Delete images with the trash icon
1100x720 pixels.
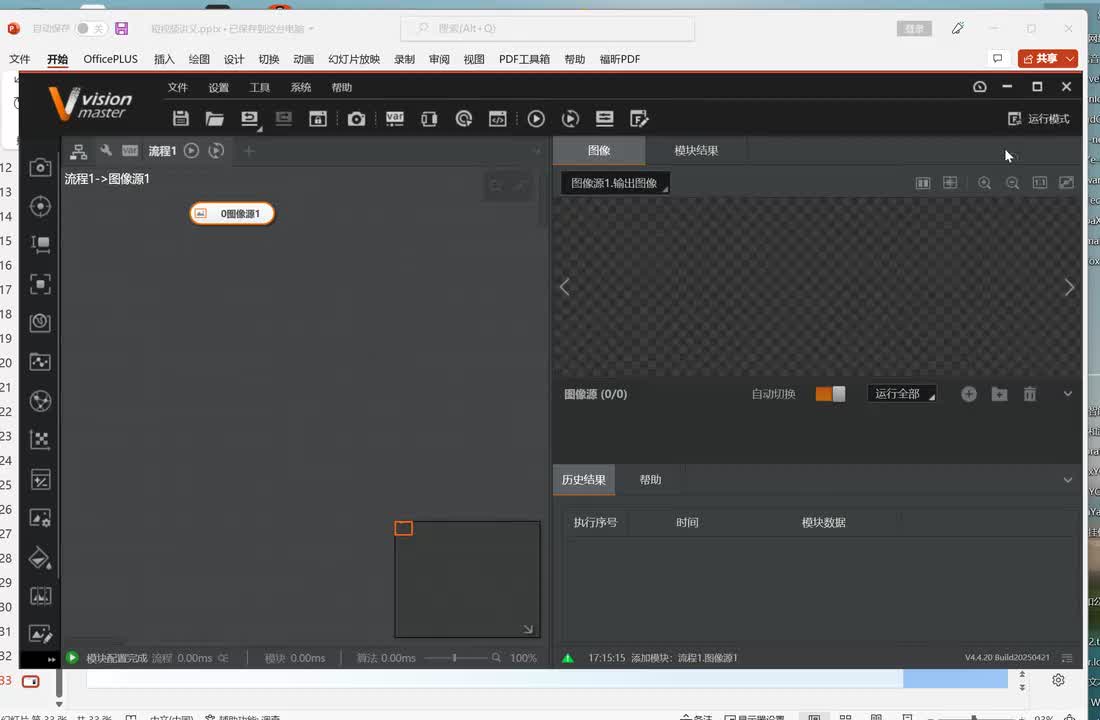pyautogui.click(x=1030, y=394)
